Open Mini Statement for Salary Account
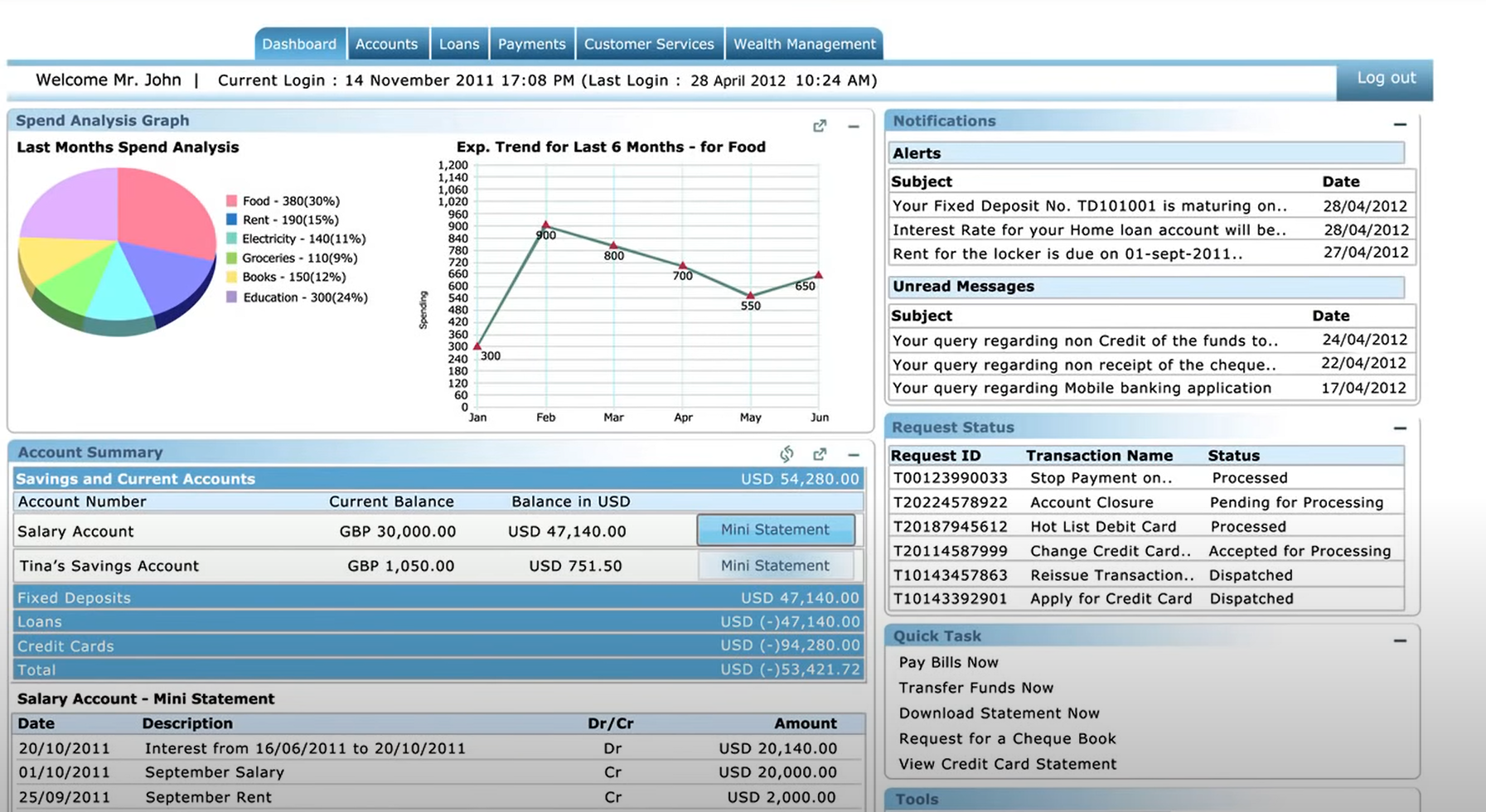1486x812 pixels. (x=776, y=529)
